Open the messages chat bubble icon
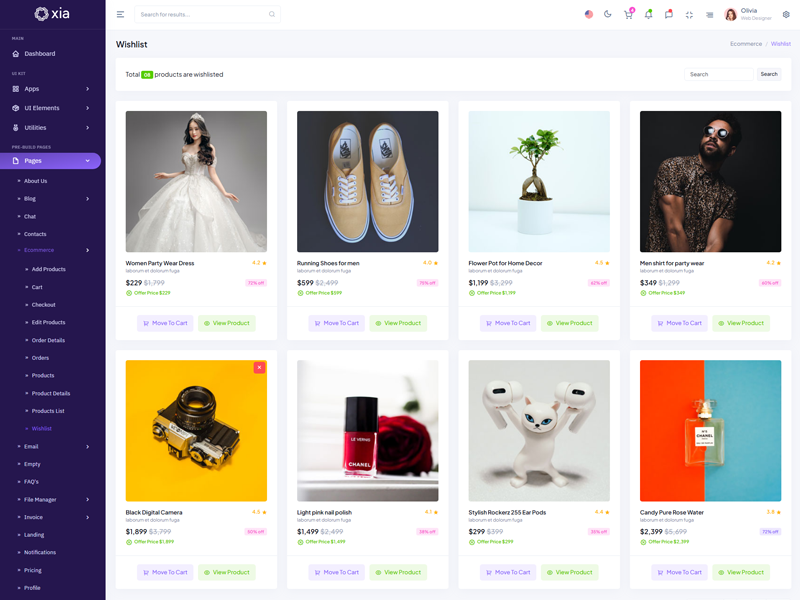Viewport: 800px width, 600px height. click(669, 15)
